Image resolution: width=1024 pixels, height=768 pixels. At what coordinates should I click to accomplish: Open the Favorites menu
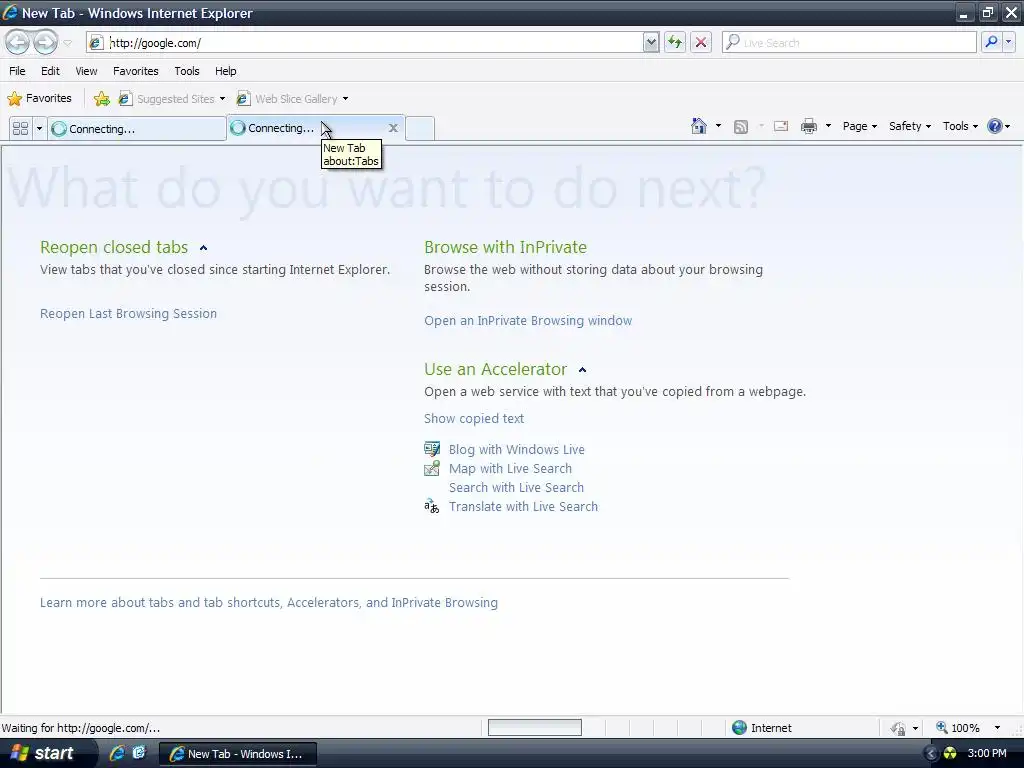point(136,71)
